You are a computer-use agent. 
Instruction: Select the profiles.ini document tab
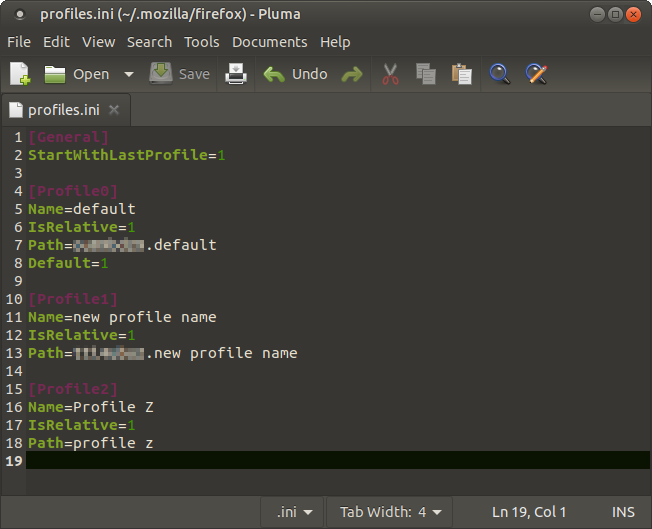click(x=64, y=110)
